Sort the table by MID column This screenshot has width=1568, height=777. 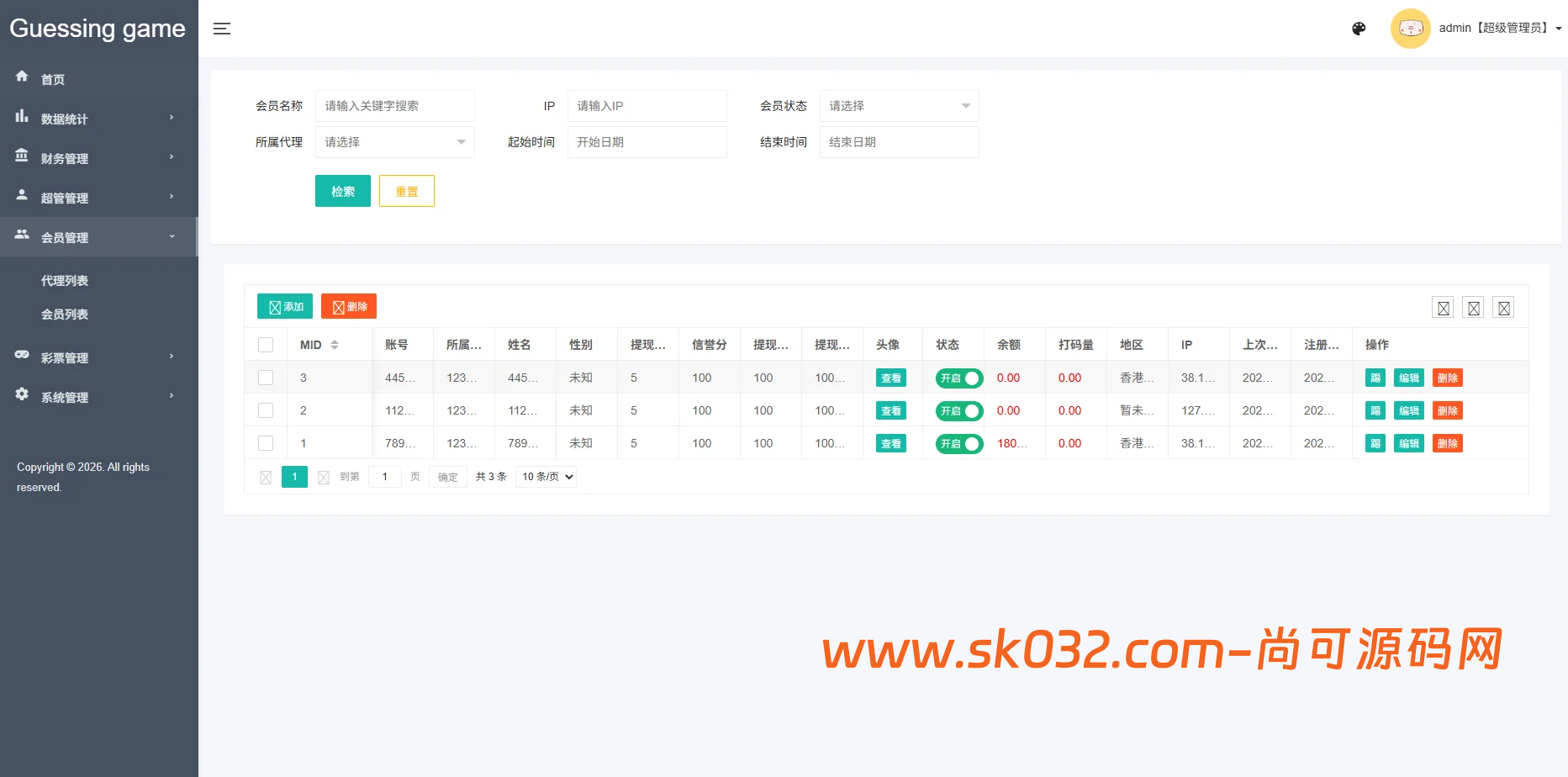(334, 345)
